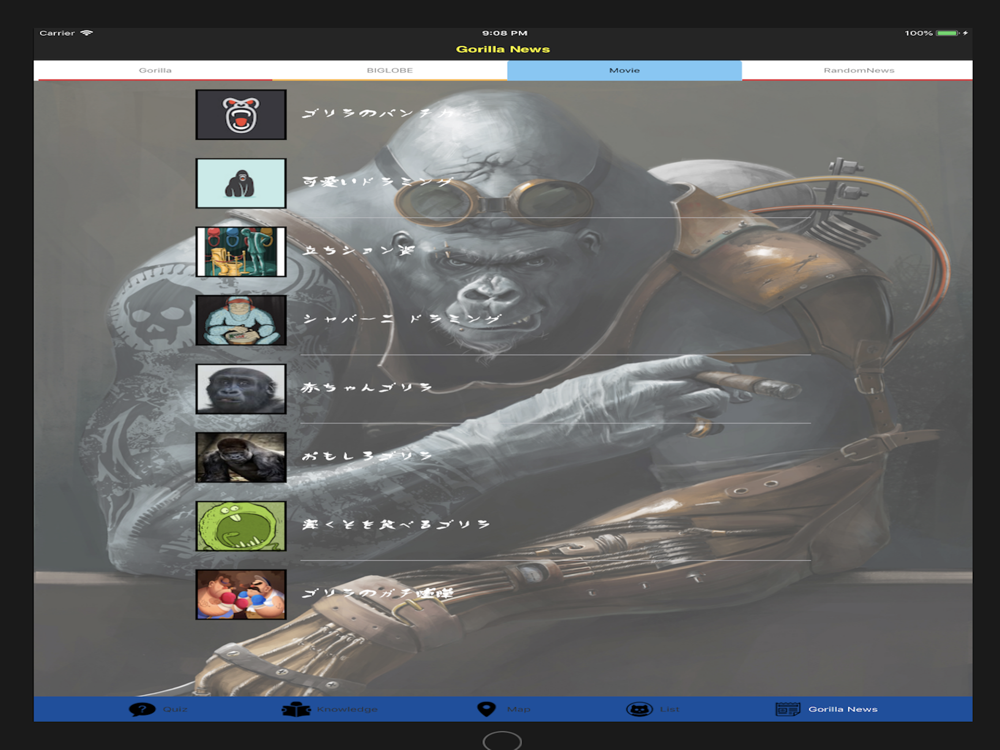
Task: Click the "100%" battery percentage text
Action: coord(918,33)
